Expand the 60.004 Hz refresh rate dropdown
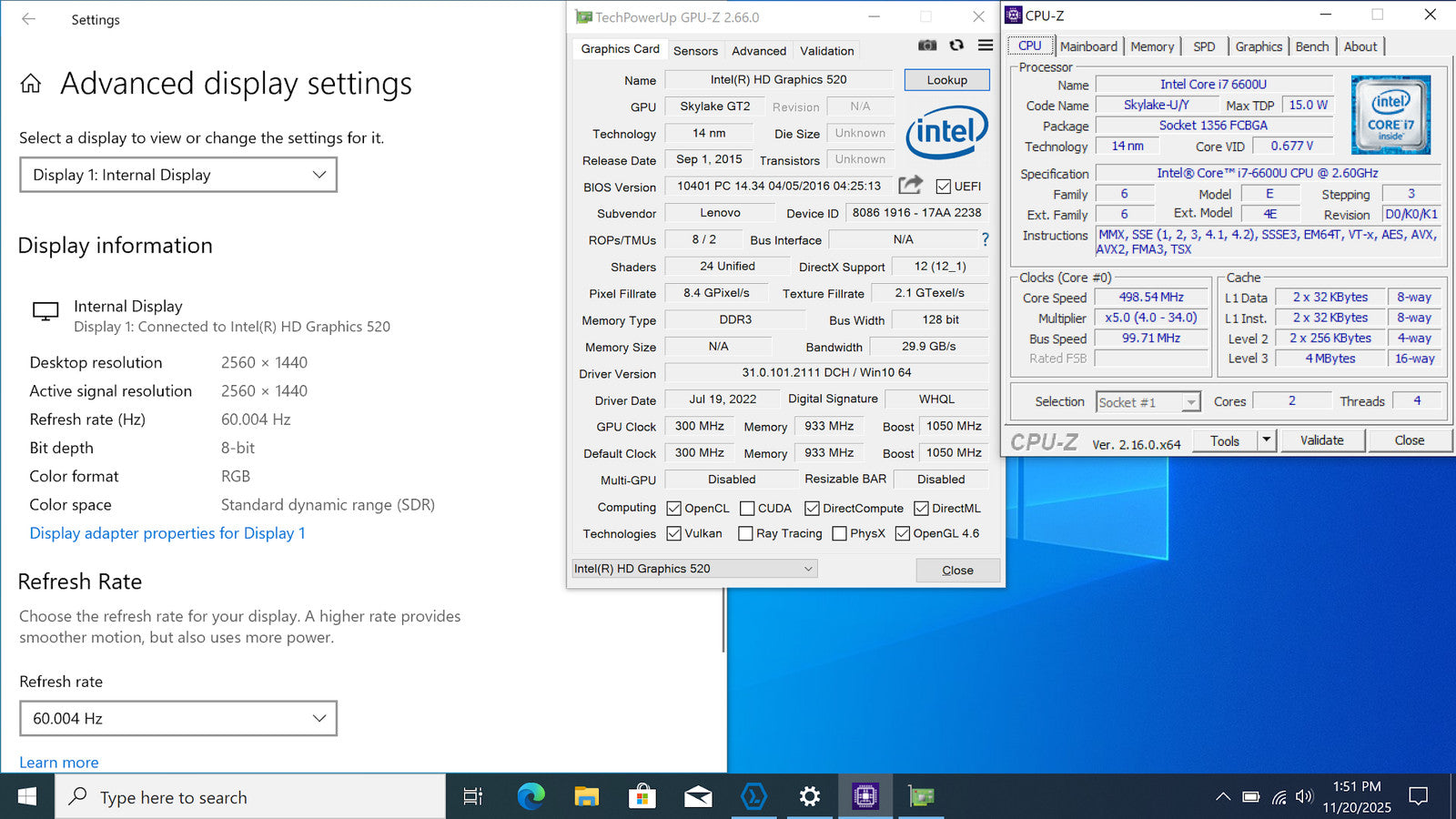The height and width of the screenshot is (819, 1456). click(178, 718)
